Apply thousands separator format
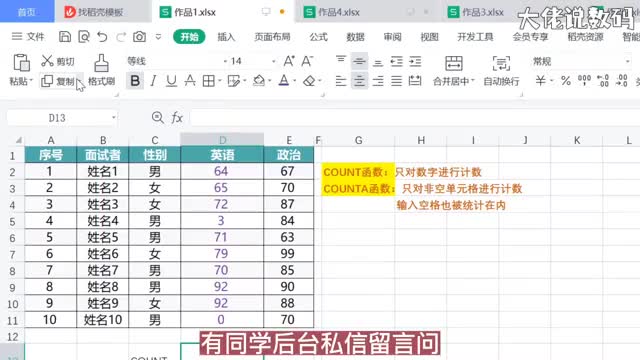Screen dimensions: 640x360 pos(584,81)
